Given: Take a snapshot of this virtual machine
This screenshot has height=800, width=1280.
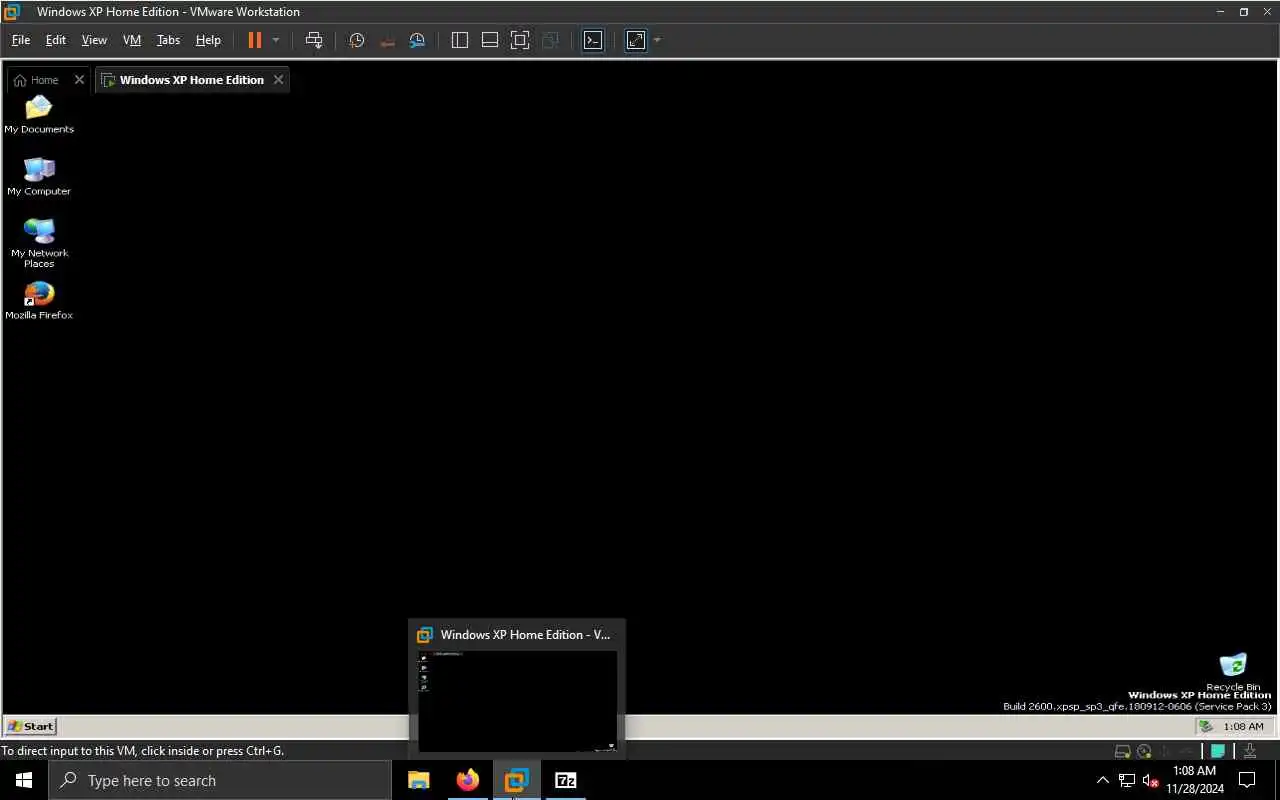Looking at the screenshot, I should click(x=357, y=40).
